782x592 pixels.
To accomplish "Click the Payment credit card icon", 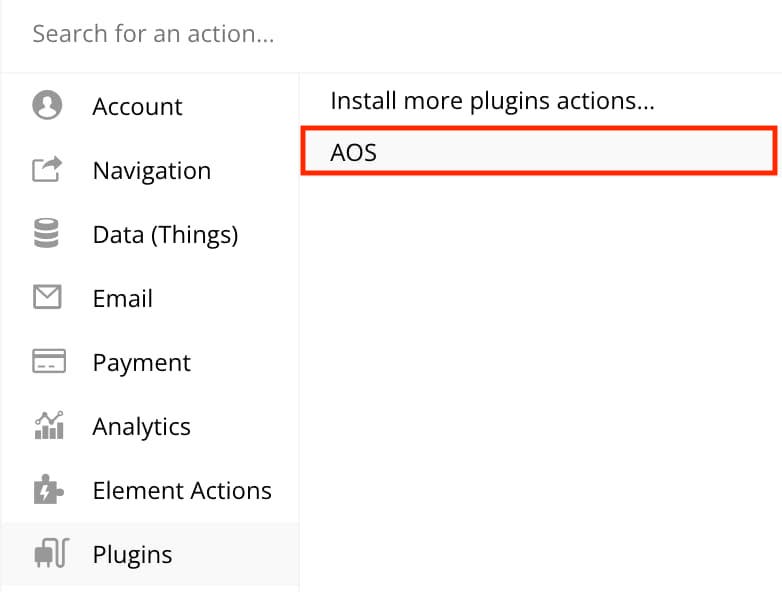I will (49, 361).
